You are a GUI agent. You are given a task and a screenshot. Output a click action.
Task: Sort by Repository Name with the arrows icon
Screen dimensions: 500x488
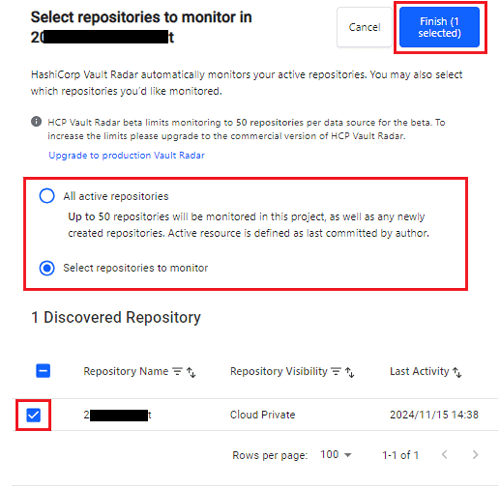pos(191,372)
